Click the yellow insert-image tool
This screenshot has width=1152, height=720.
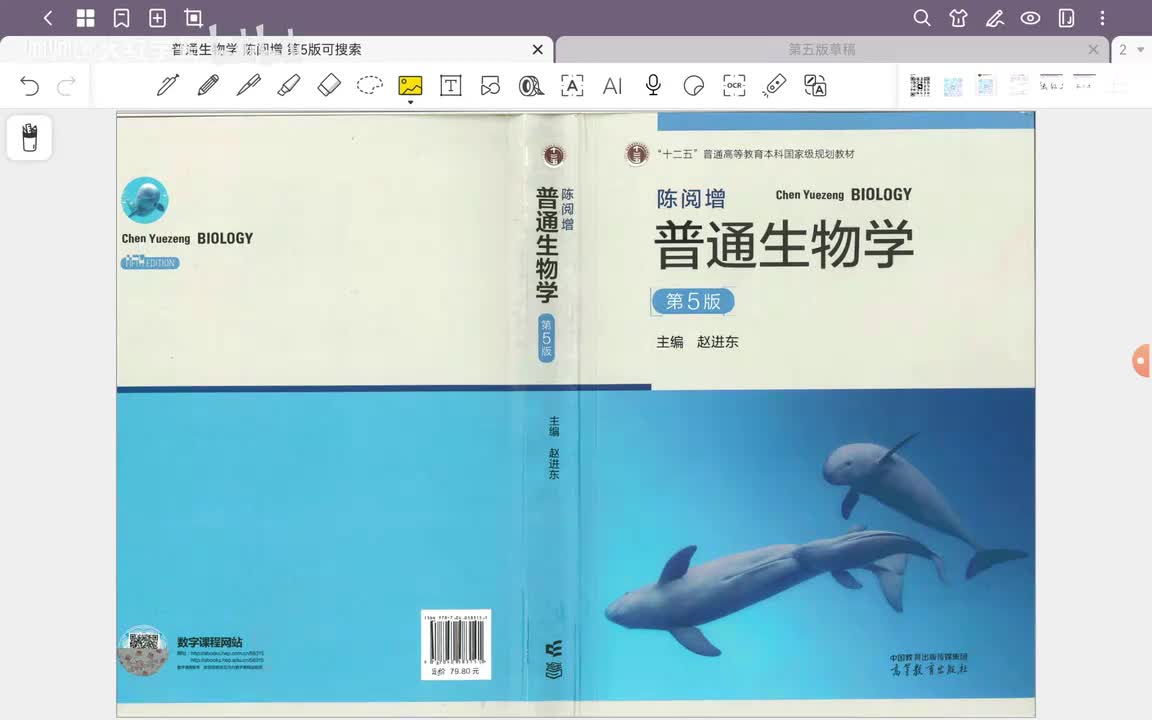[x=410, y=85]
